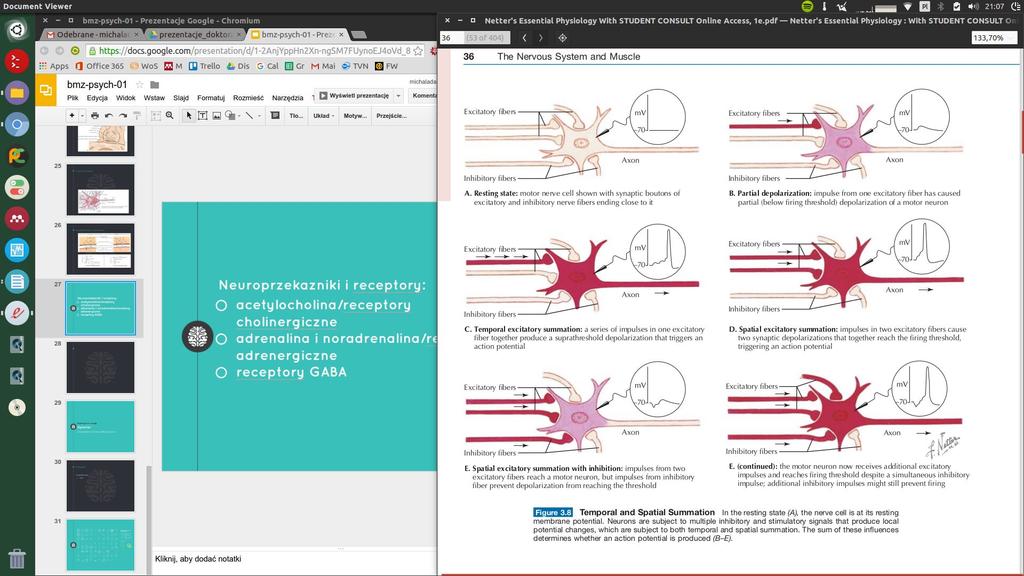Select slide 25 thumbnail
Viewport: 1024px width, 576px height.
(101, 189)
